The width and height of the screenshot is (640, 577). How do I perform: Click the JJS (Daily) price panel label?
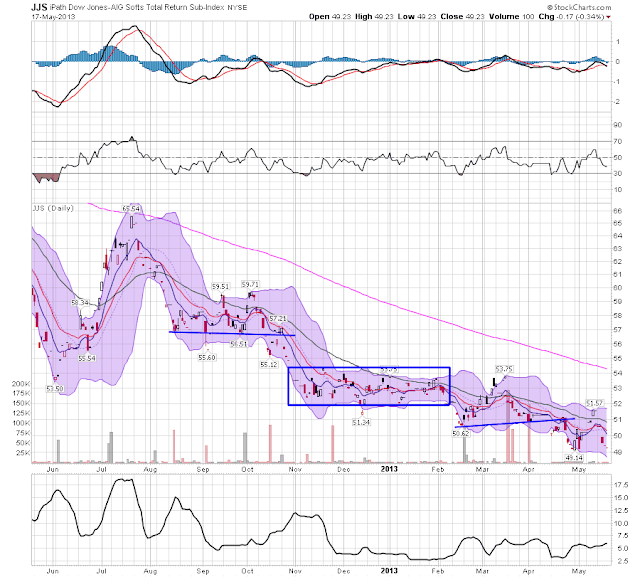click(53, 208)
